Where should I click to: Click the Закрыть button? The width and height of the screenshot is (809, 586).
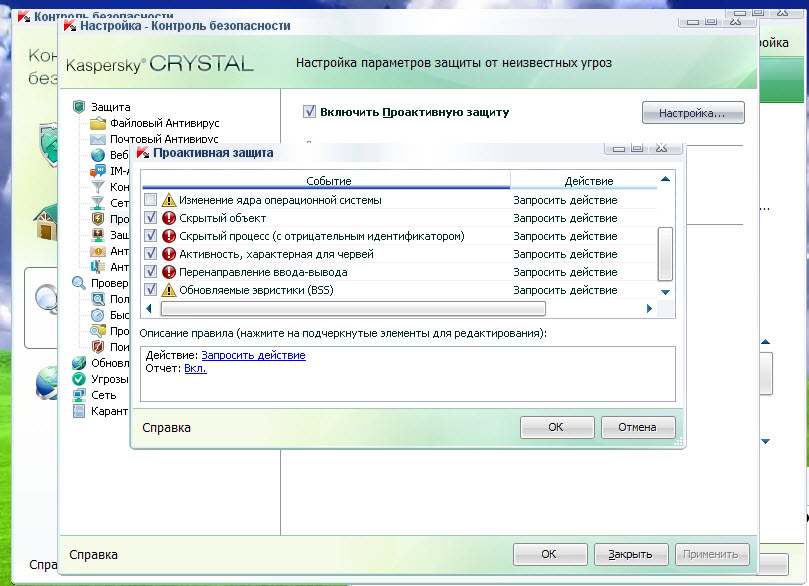(x=631, y=554)
